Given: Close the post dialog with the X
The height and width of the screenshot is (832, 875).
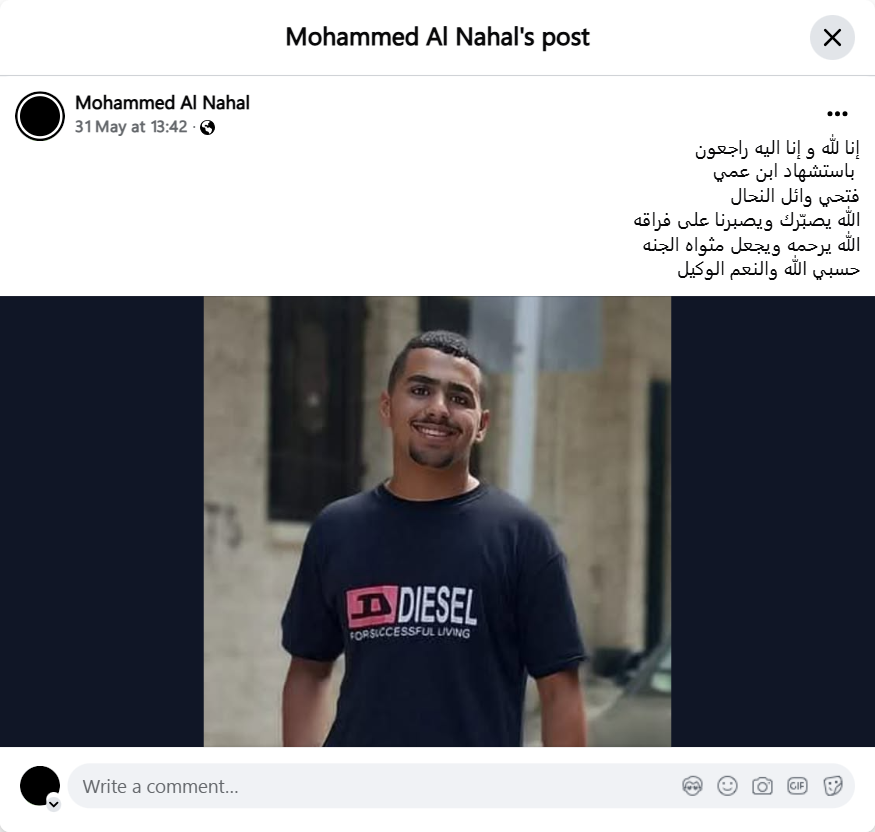Looking at the screenshot, I should coord(832,37).
